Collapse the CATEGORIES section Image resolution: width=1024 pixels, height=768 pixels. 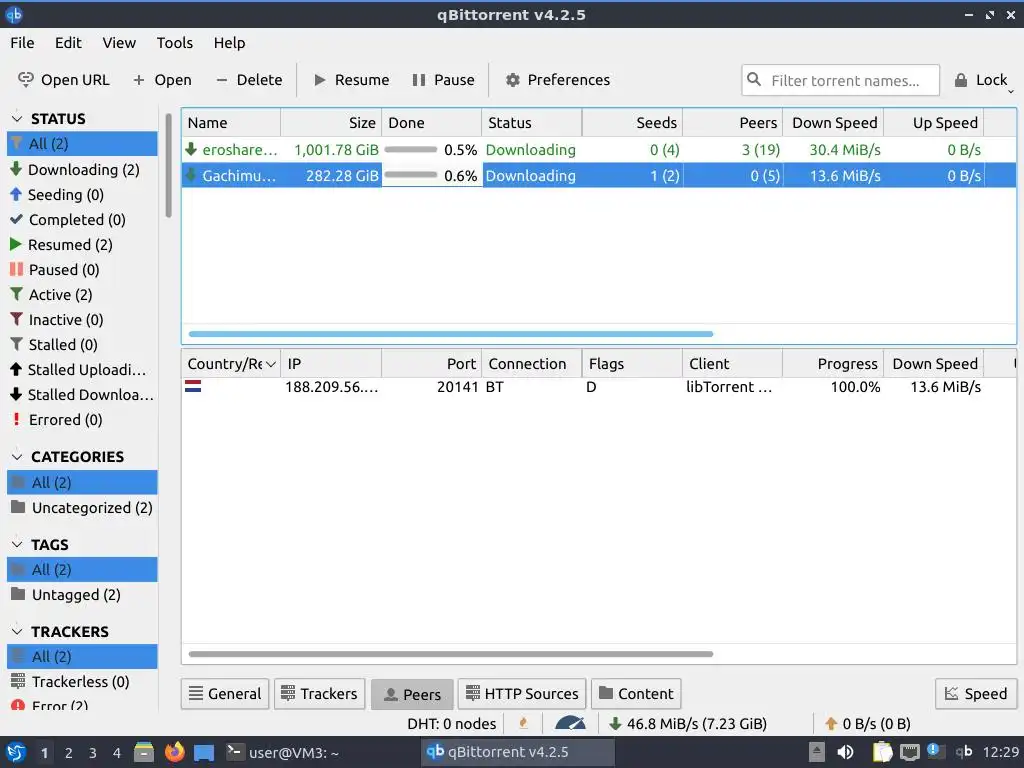(18, 456)
